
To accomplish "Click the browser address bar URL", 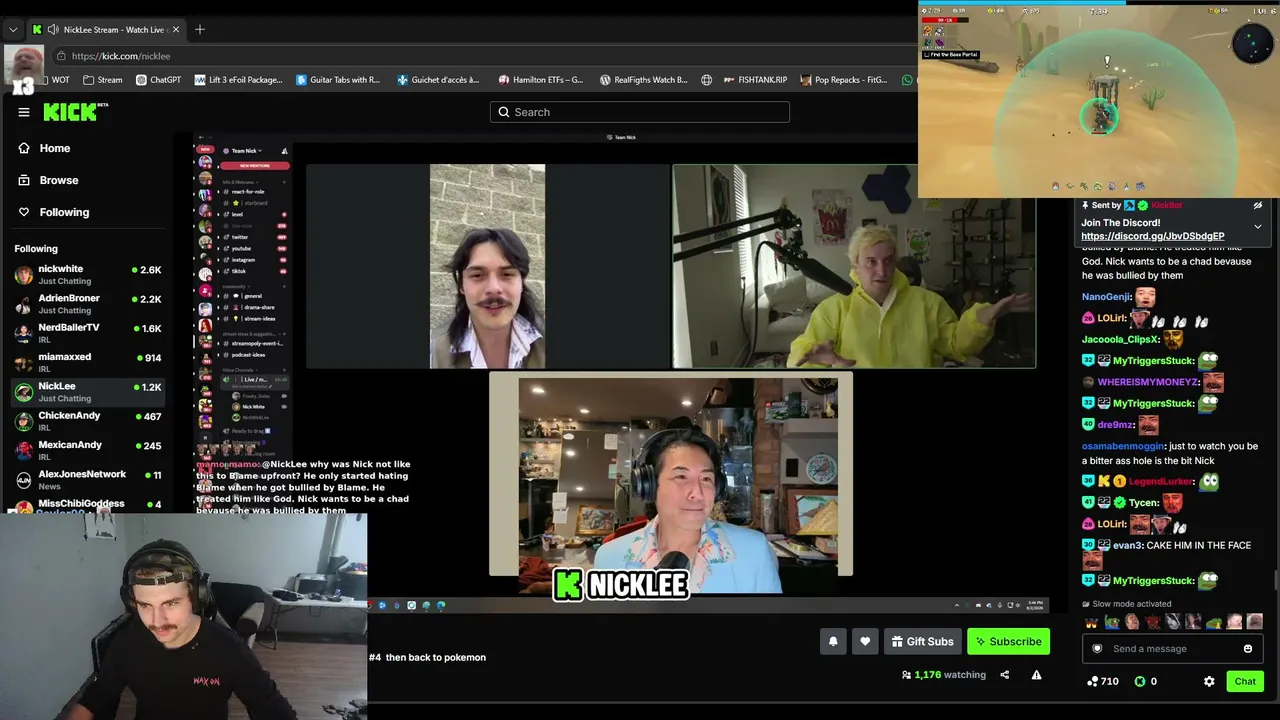I will [x=121, y=56].
